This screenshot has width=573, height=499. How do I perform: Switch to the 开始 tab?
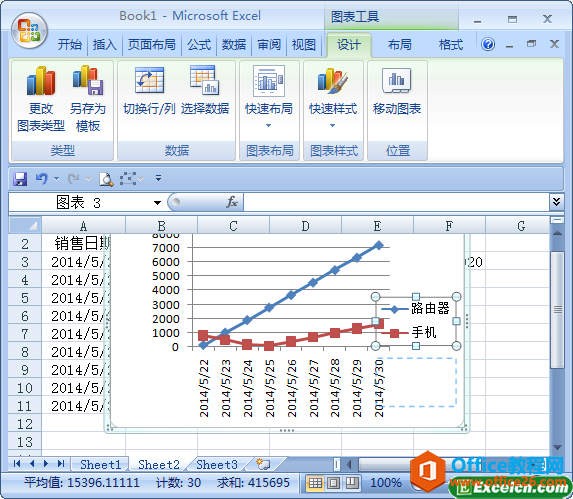click(x=70, y=45)
